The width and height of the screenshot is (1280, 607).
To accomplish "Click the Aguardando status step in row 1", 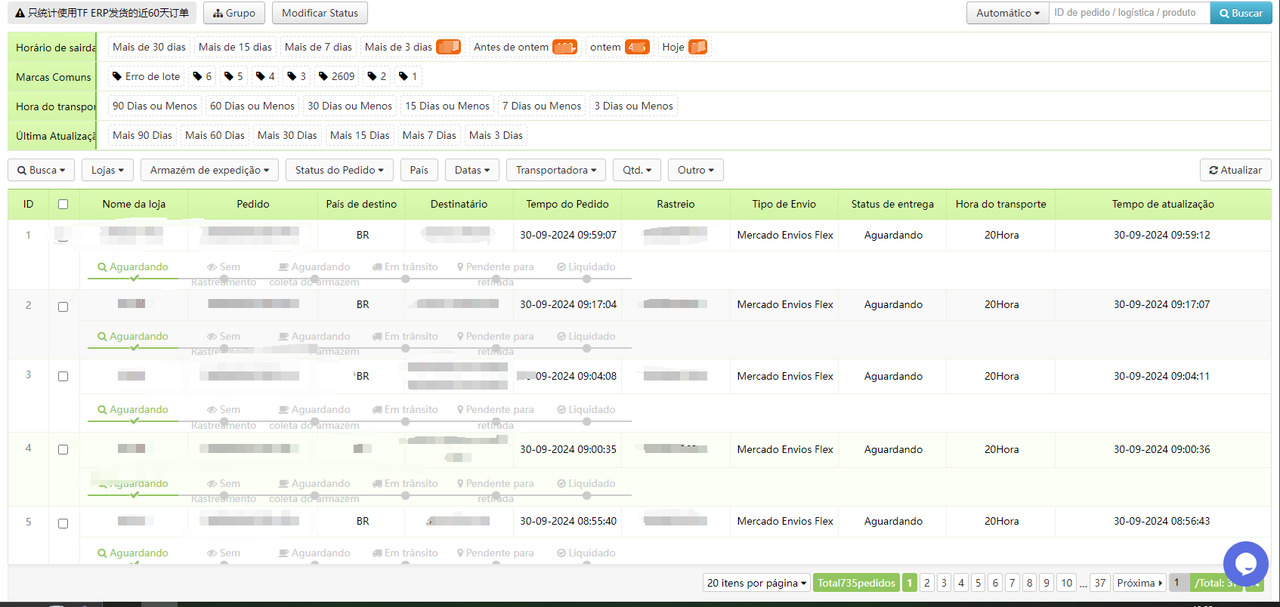I will pos(133,268).
